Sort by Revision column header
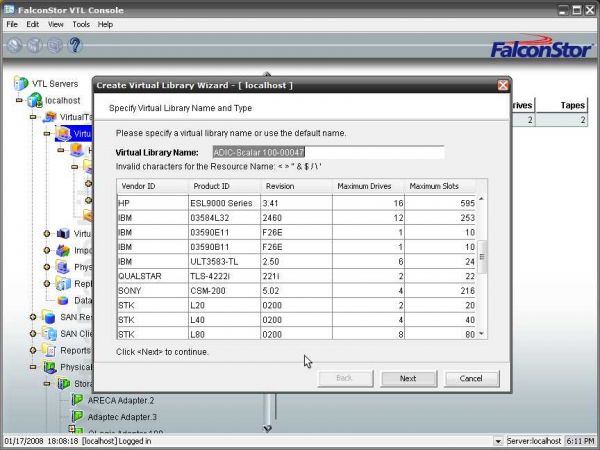 click(296, 186)
